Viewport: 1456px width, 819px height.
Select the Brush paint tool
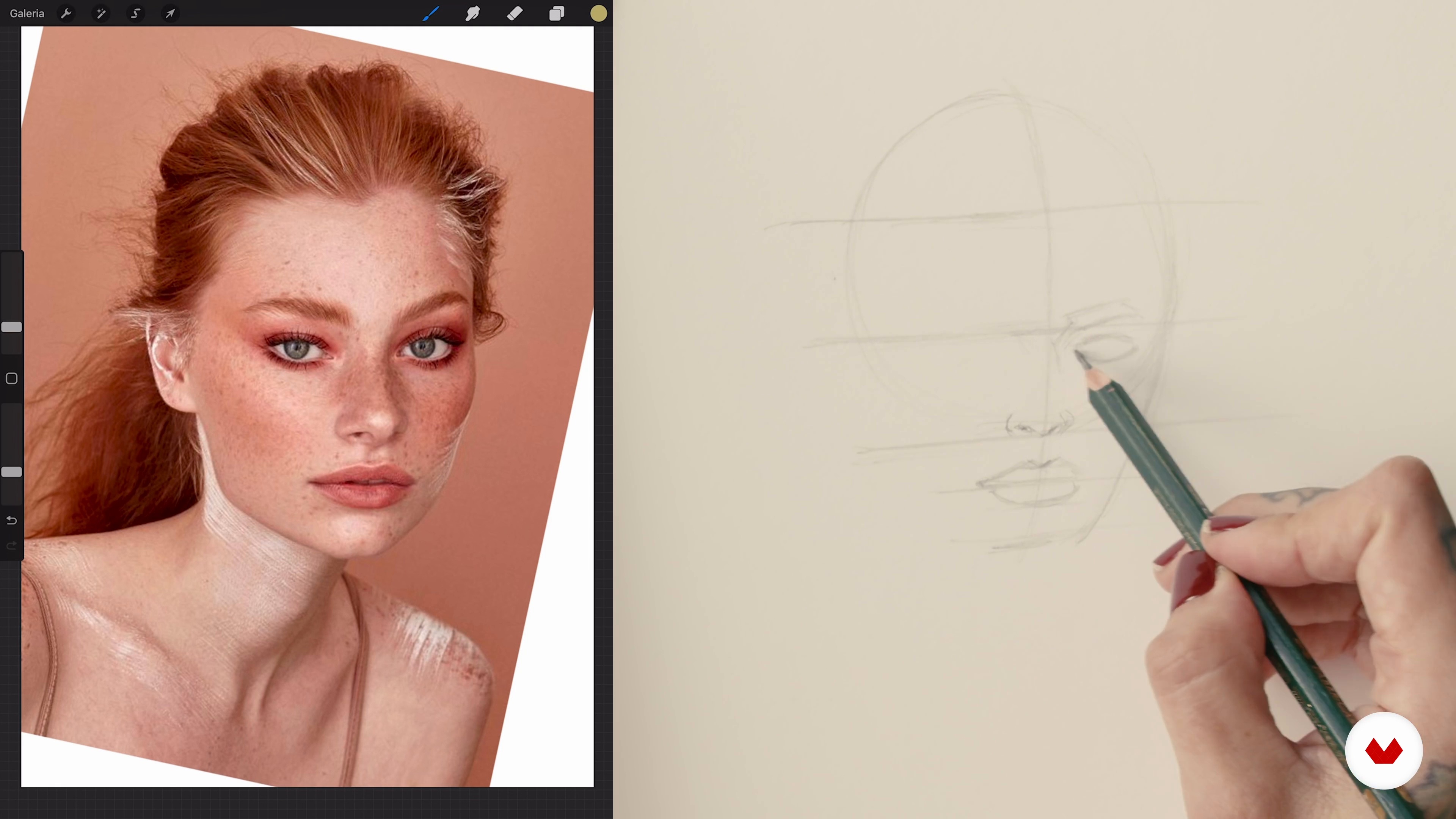pos(431,14)
